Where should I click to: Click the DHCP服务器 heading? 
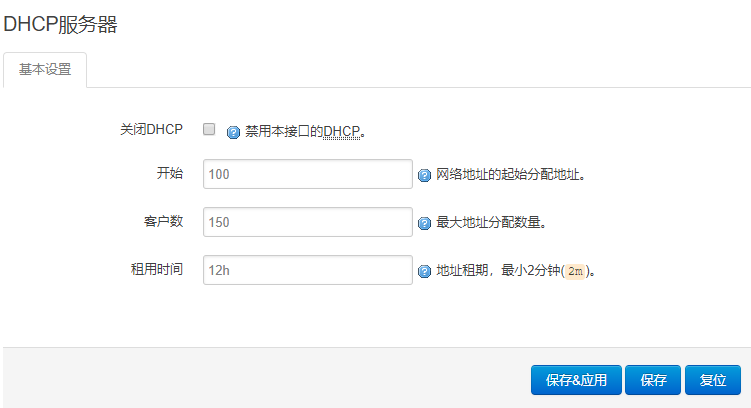(x=60, y=24)
